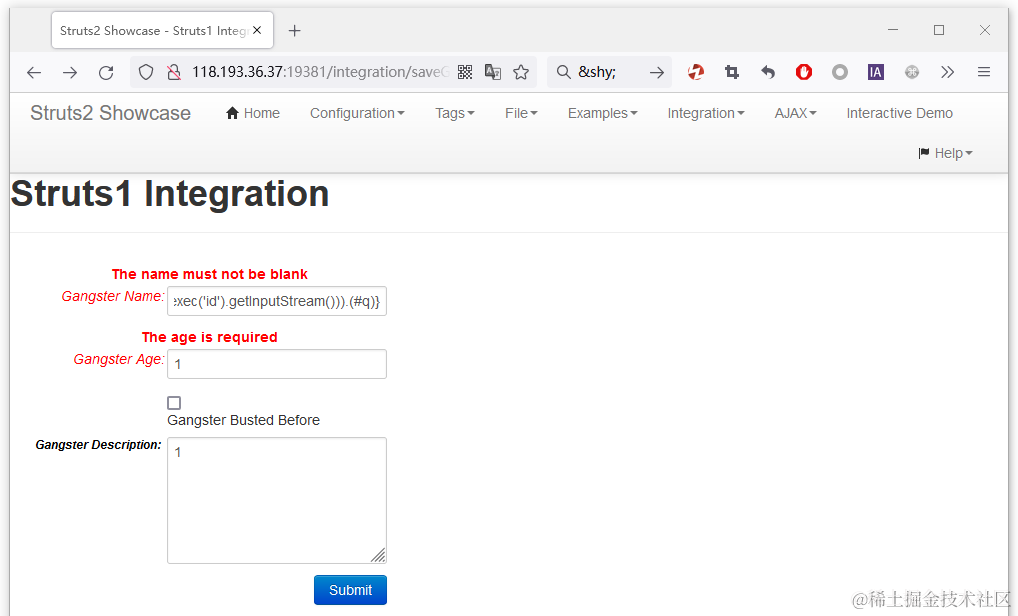Click the Gangster Name label
Screen dimensions: 1018x616
pyautogui.click(x=113, y=296)
